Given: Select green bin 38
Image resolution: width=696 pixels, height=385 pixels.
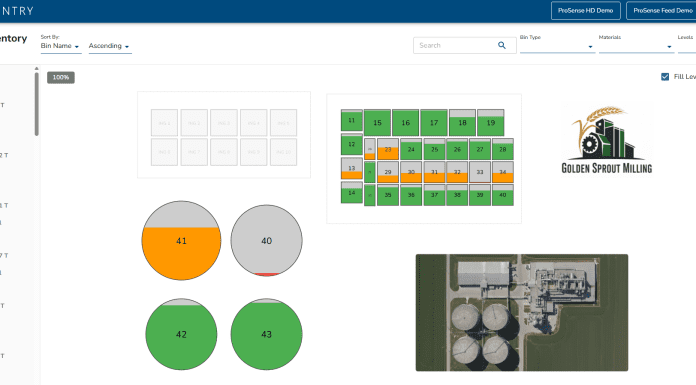Looking at the screenshot, I should click(457, 195).
